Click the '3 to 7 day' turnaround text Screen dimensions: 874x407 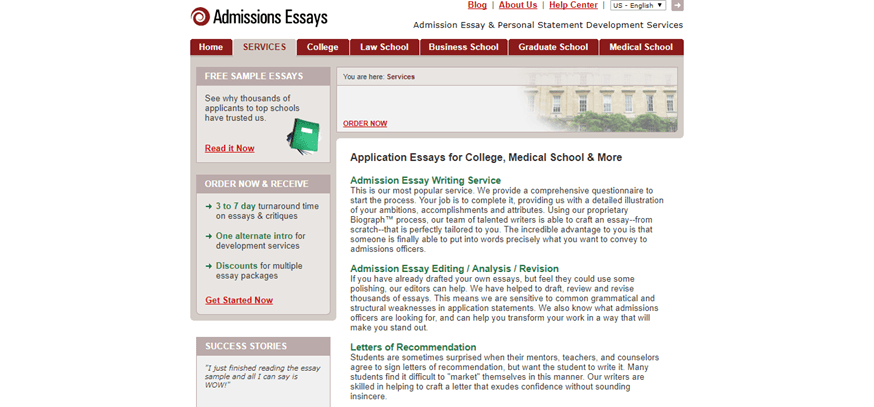pyautogui.click(x=236, y=206)
